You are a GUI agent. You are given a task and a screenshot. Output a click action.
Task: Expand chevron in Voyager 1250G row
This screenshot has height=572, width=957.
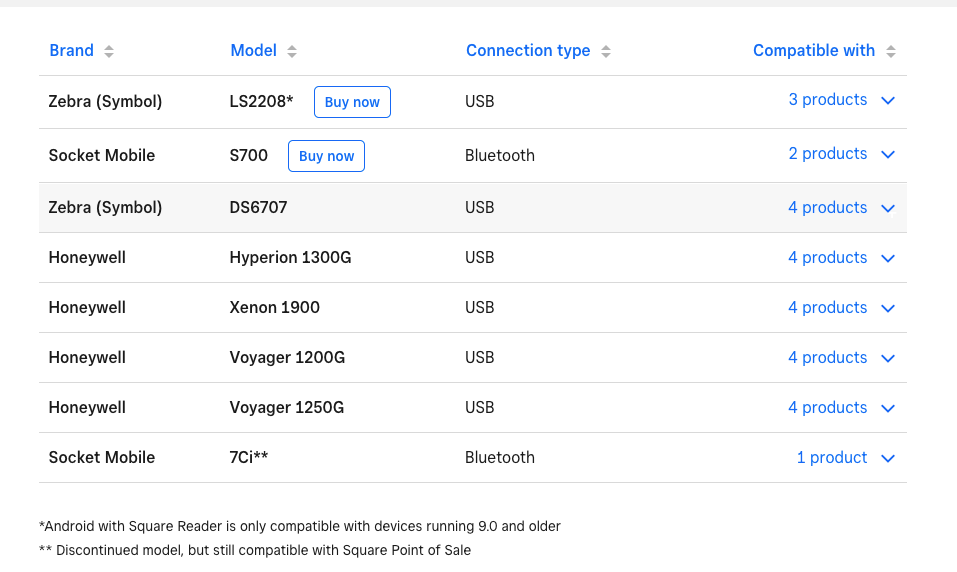(x=888, y=408)
